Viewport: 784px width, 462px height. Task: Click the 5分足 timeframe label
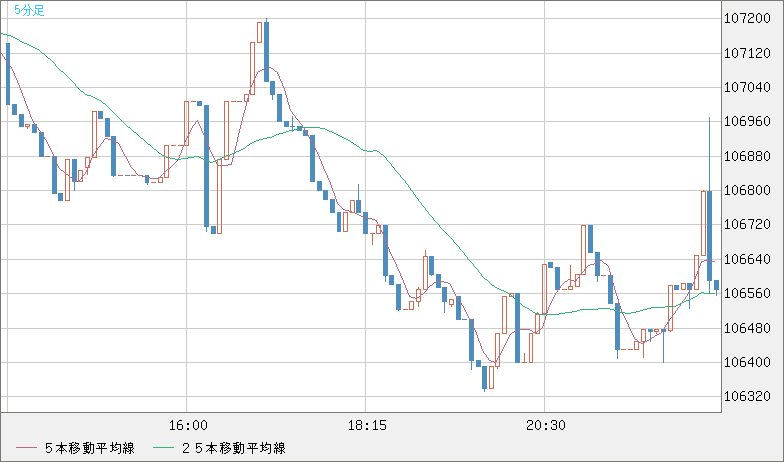click(29, 10)
